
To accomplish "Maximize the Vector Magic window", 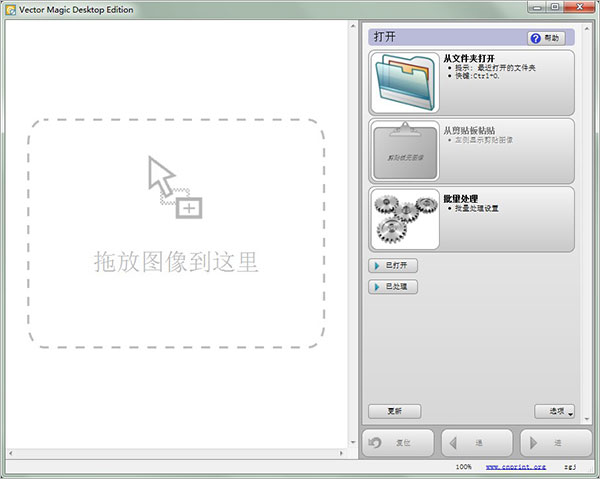I will click(x=556, y=9).
